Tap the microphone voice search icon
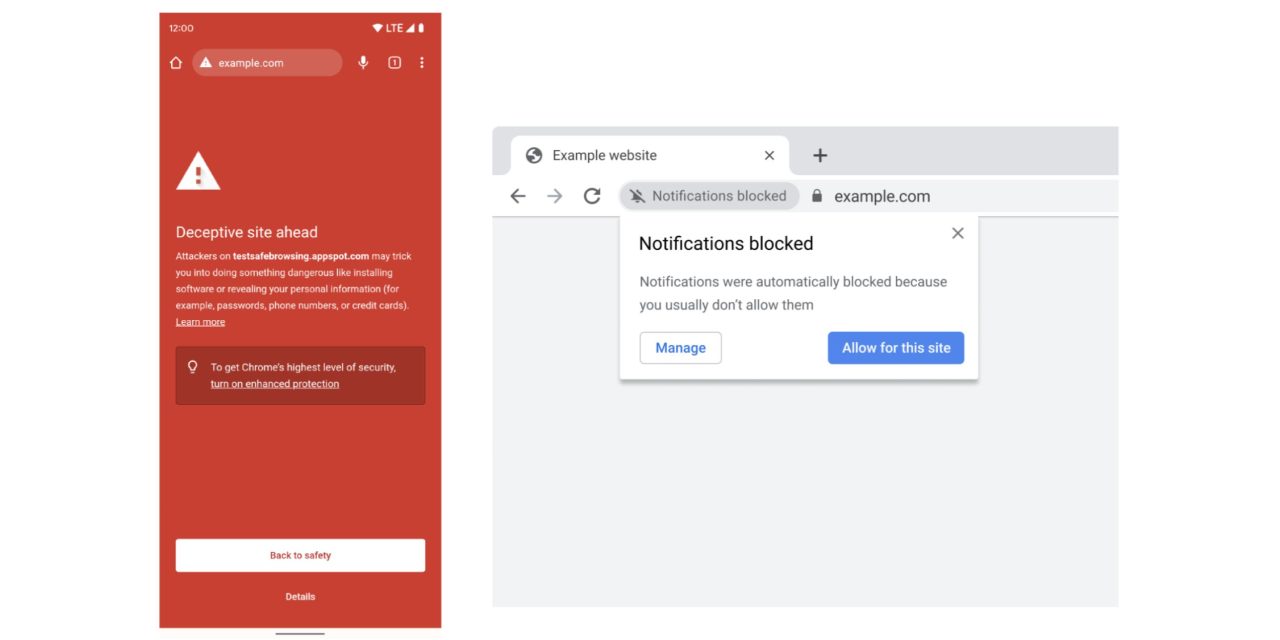1280x640 pixels. point(363,63)
